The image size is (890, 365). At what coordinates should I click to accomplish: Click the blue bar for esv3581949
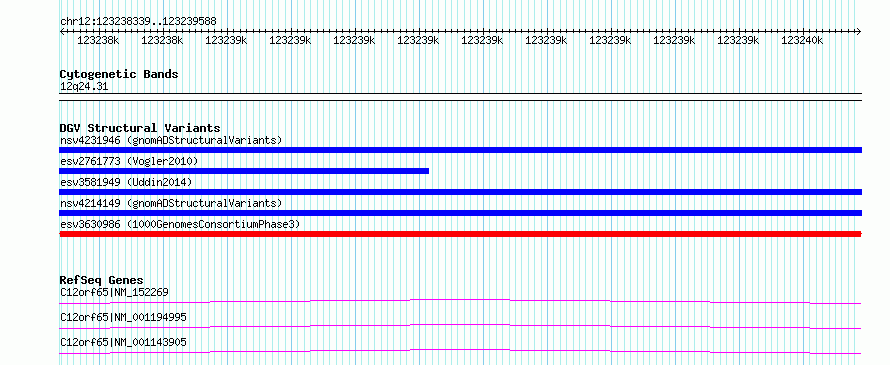click(460, 192)
